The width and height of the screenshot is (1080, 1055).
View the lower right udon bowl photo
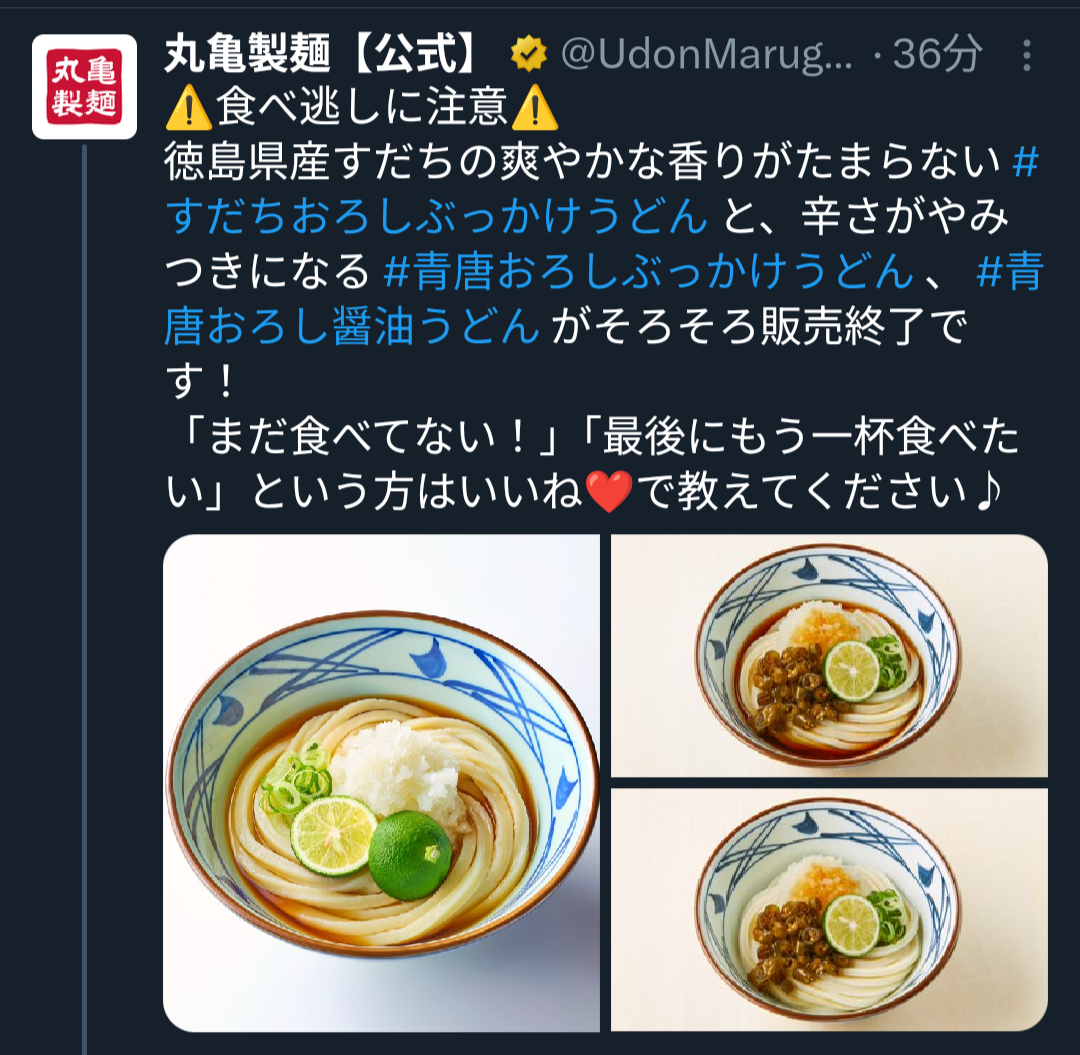[x=829, y=910]
